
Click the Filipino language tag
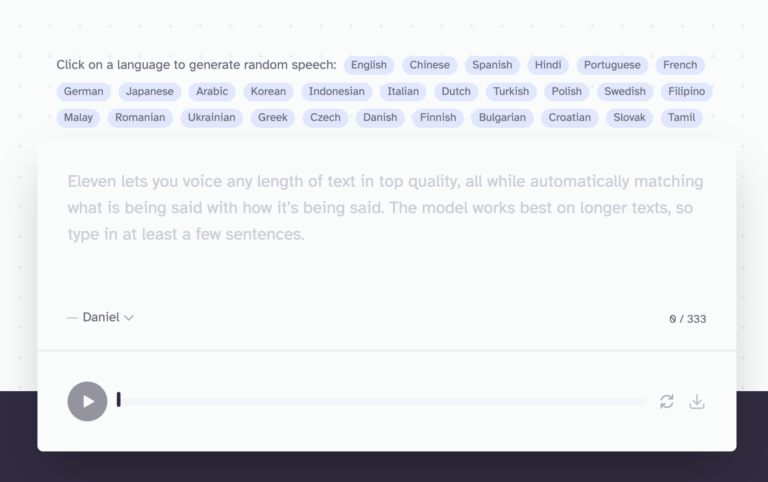tap(686, 91)
